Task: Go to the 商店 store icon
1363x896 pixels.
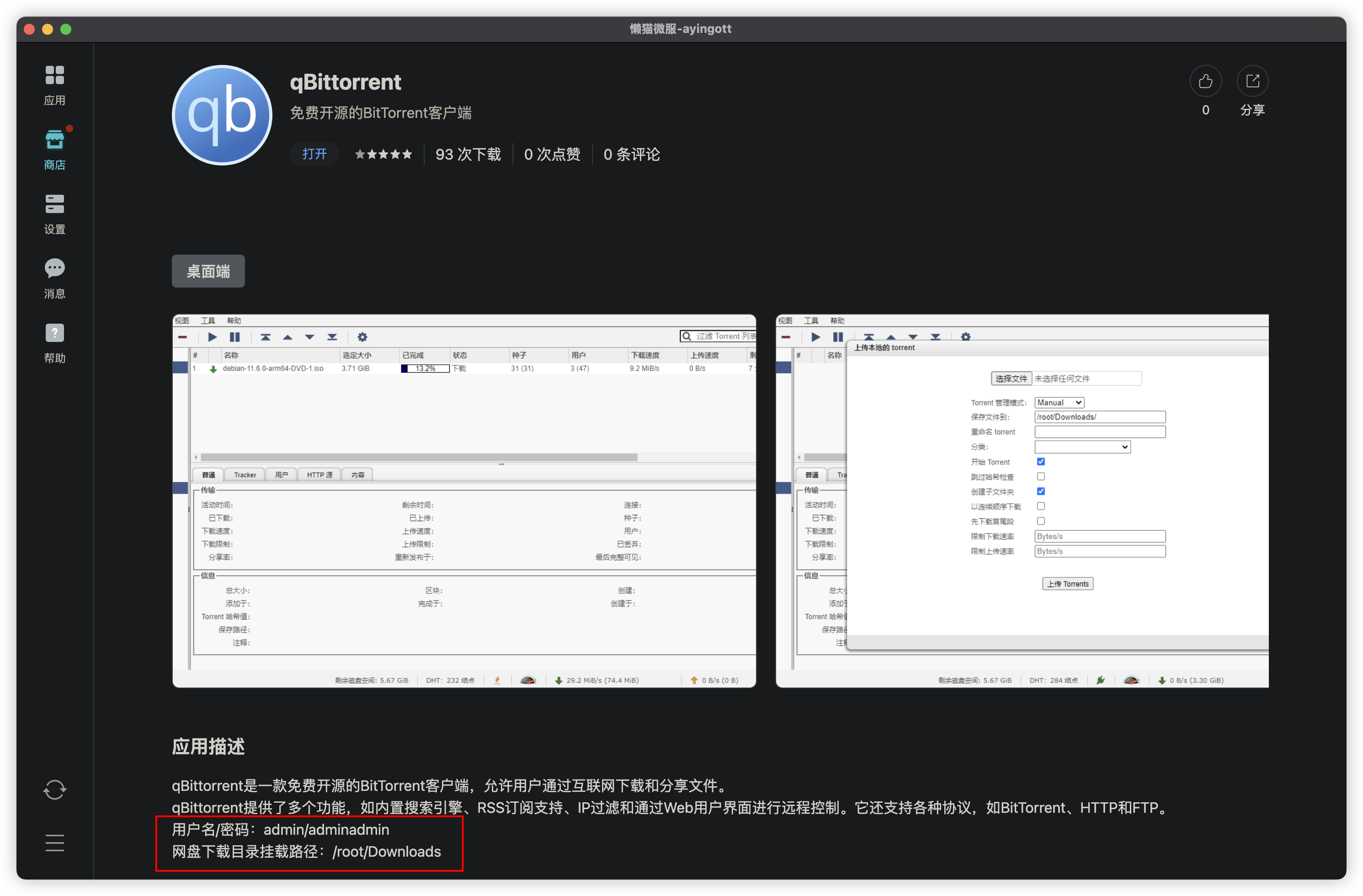Action: tap(54, 149)
